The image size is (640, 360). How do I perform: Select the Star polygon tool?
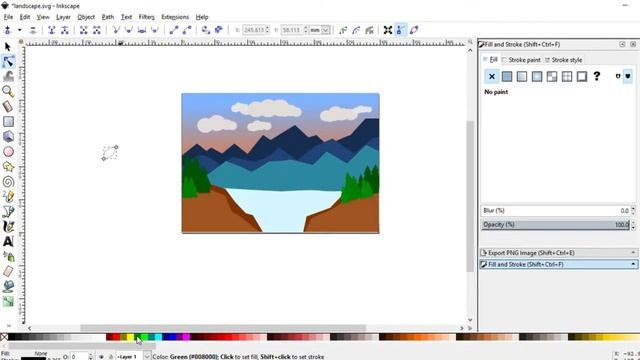(8, 167)
